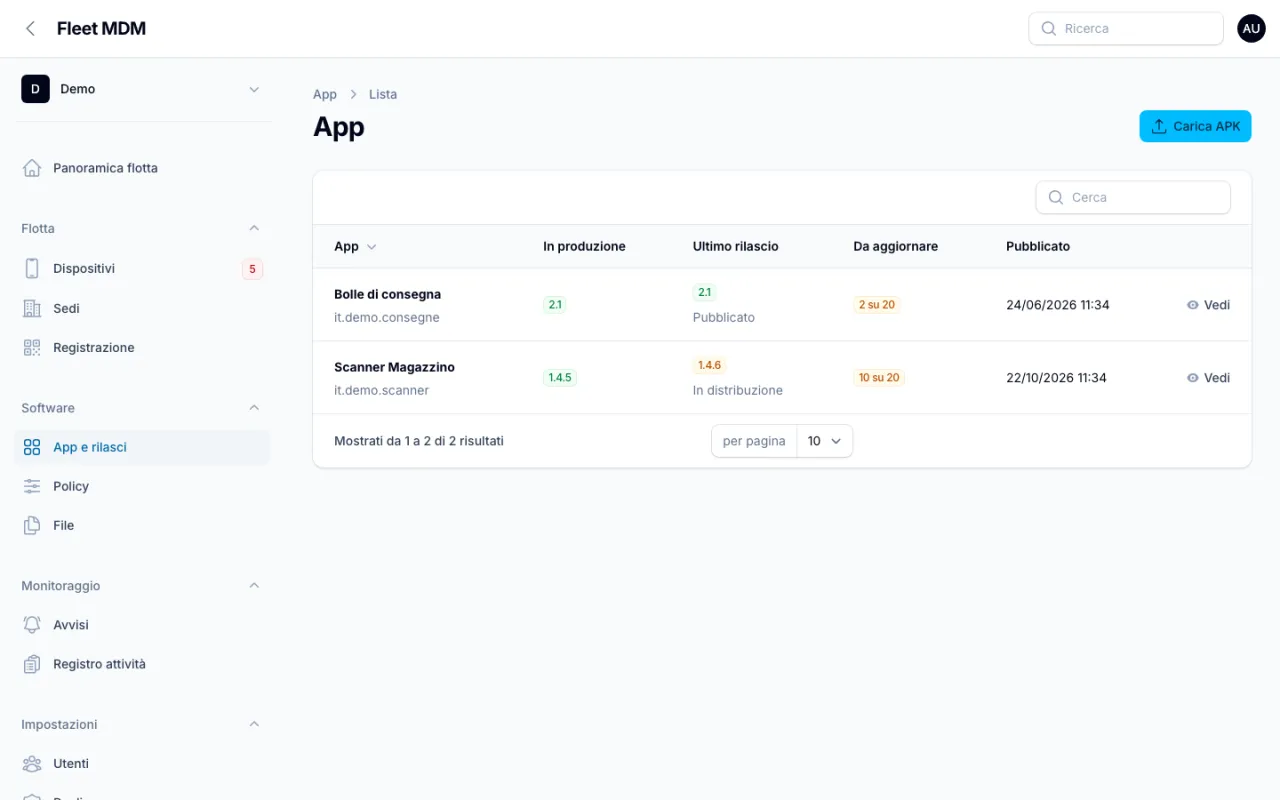Open the Dispositivi section

click(x=142, y=269)
